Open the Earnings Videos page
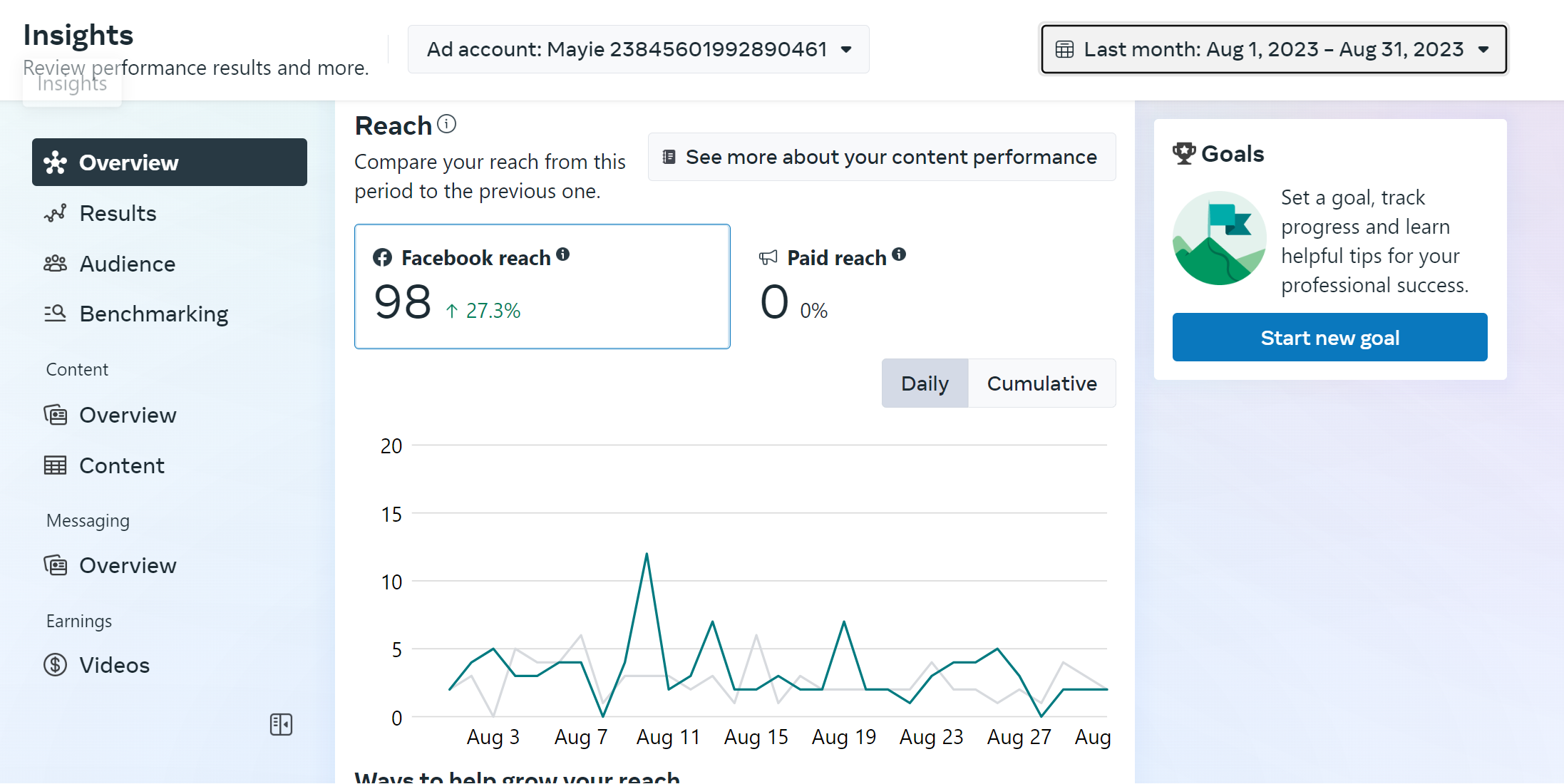1564x784 pixels. [170, 665]
